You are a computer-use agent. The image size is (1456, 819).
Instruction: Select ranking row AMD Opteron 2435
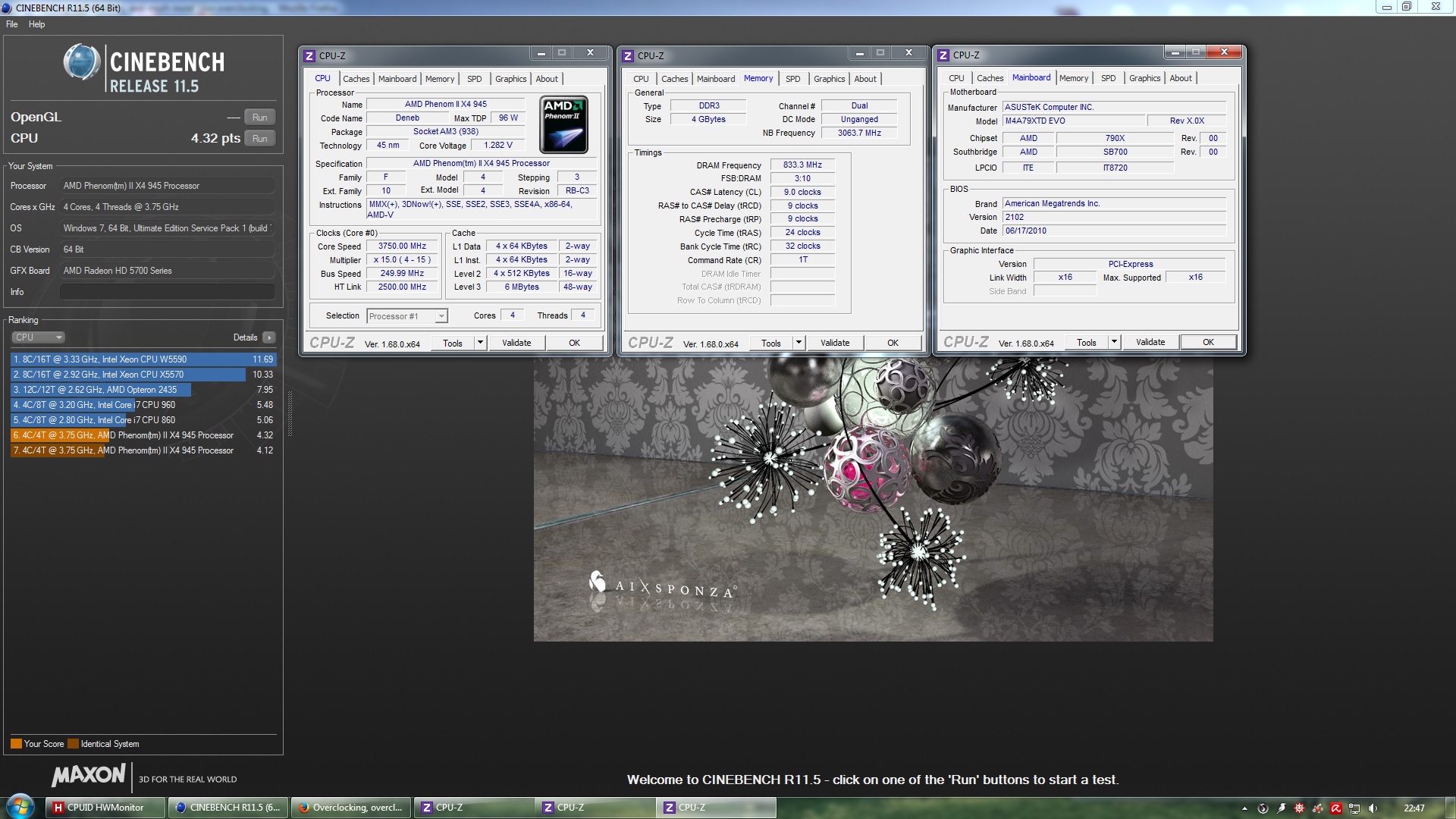tap(143, 390)
